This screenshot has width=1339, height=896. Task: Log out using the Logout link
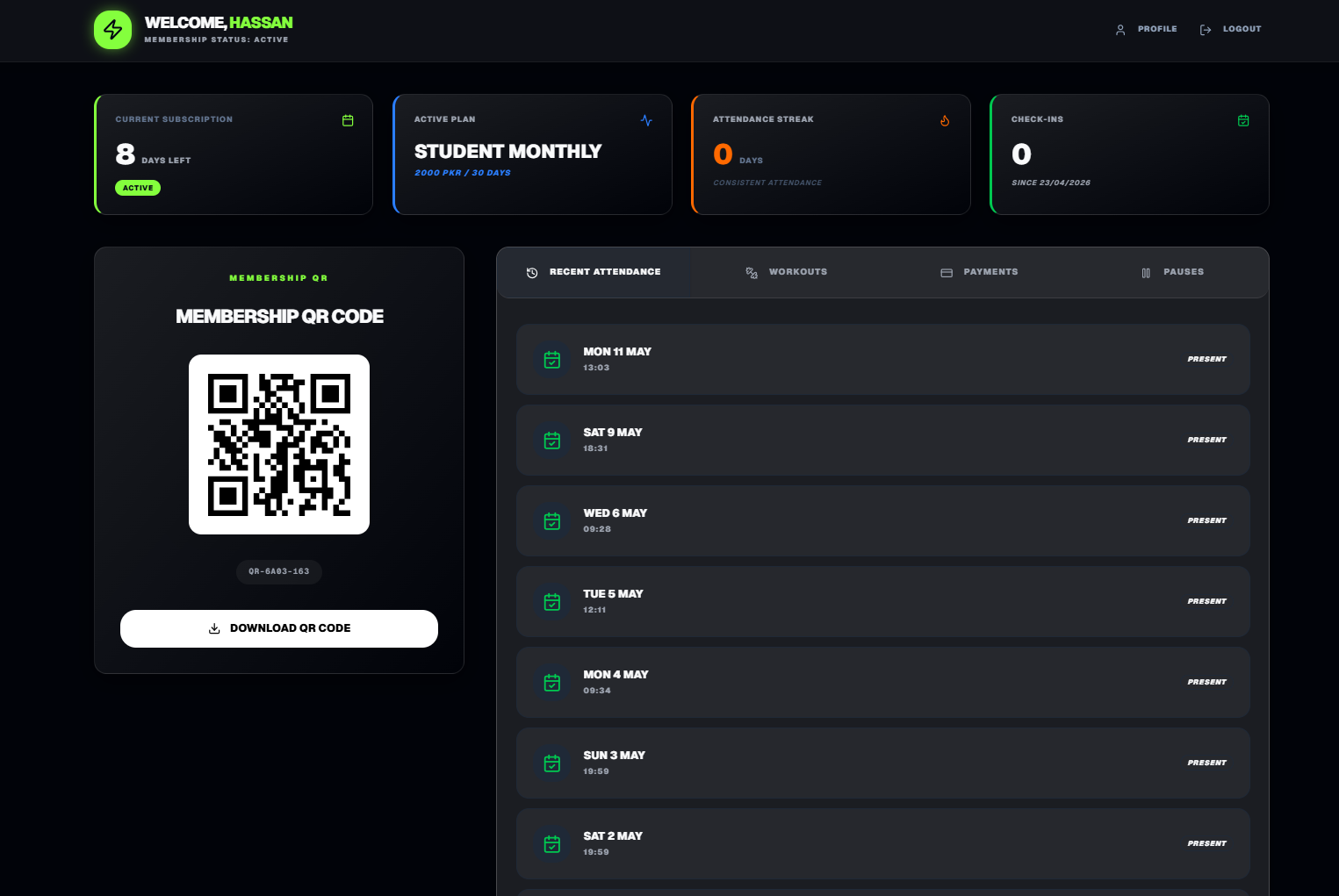click(1231, 29)
